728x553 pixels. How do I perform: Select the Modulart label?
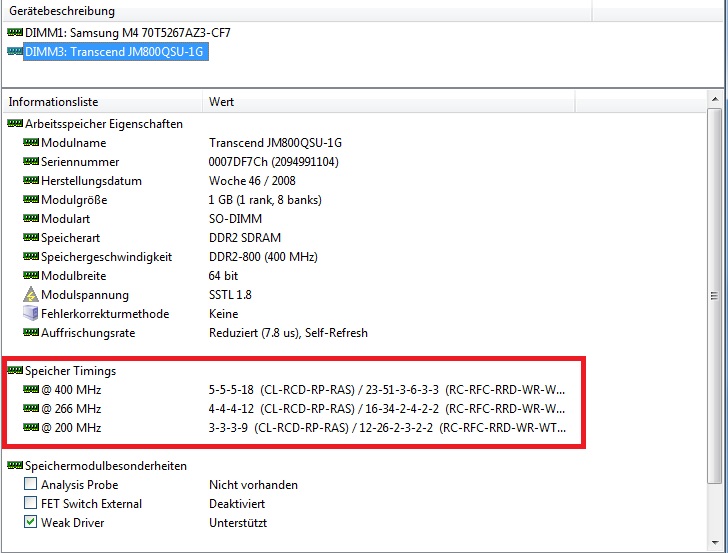click(65, 219)
